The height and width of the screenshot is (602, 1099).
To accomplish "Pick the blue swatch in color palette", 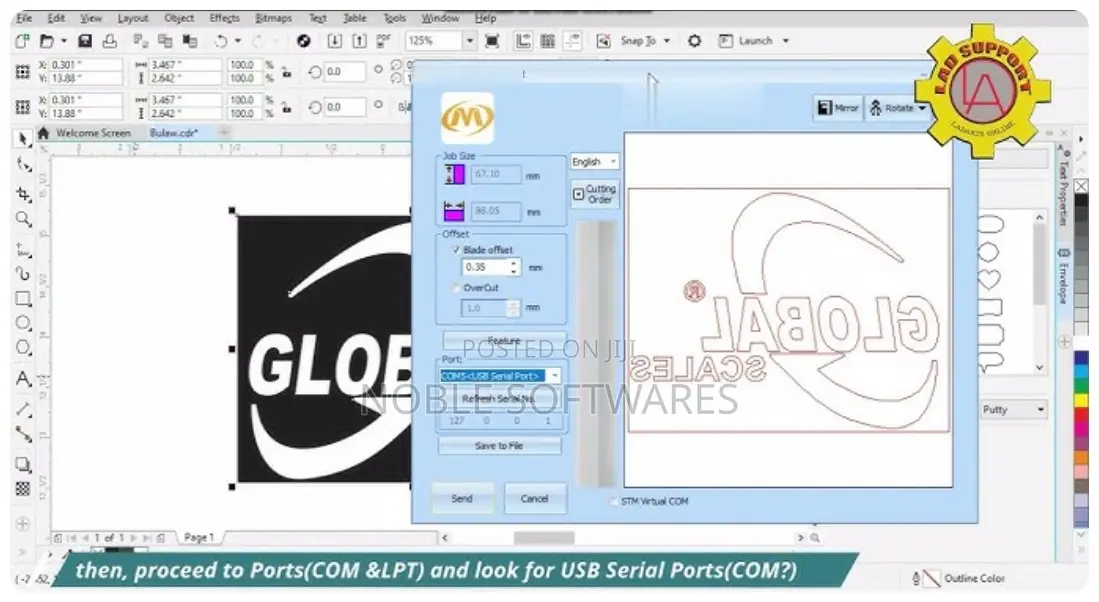I will [1081, 358].
